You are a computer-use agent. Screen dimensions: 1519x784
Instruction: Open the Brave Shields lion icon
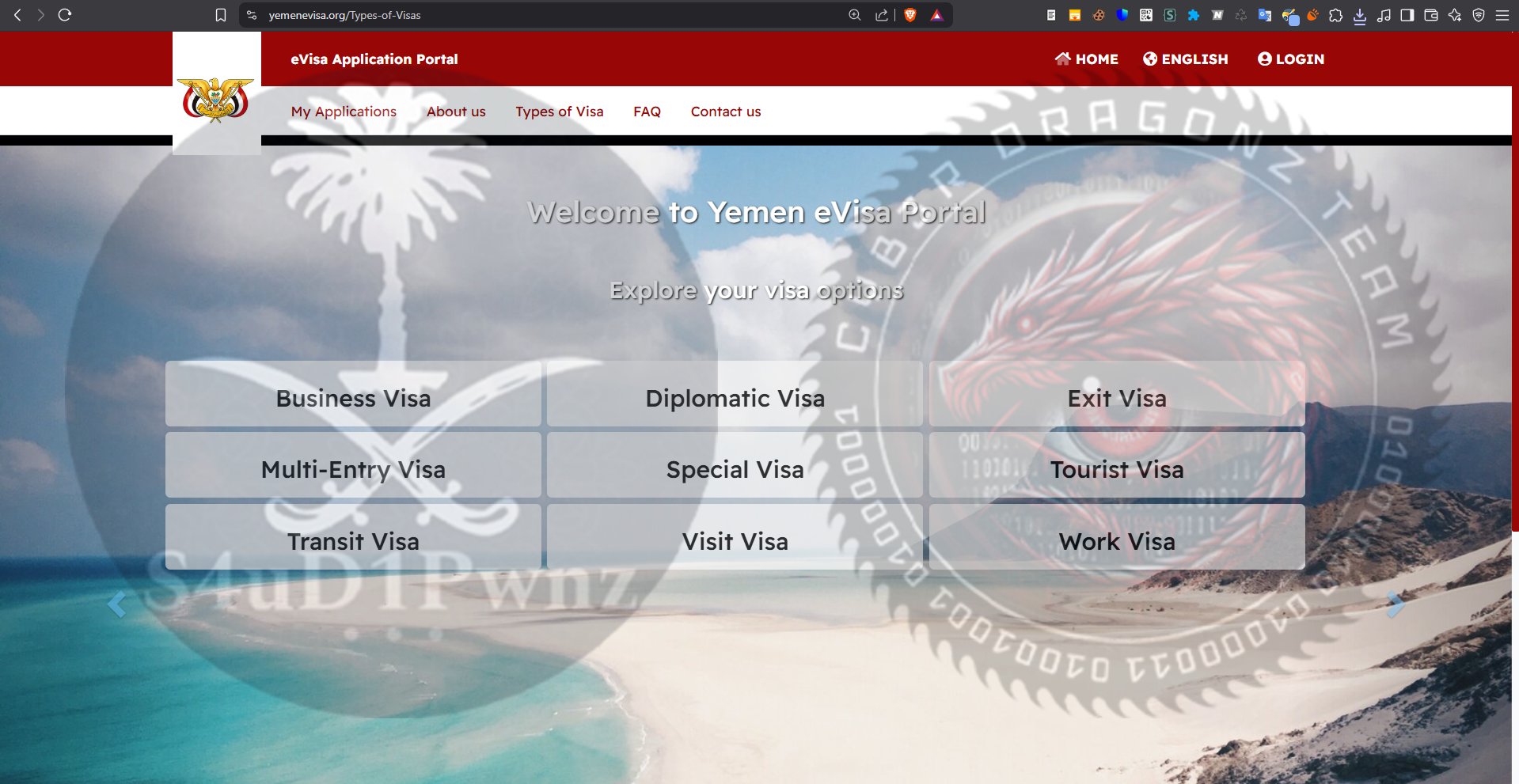tap(910, 15)
